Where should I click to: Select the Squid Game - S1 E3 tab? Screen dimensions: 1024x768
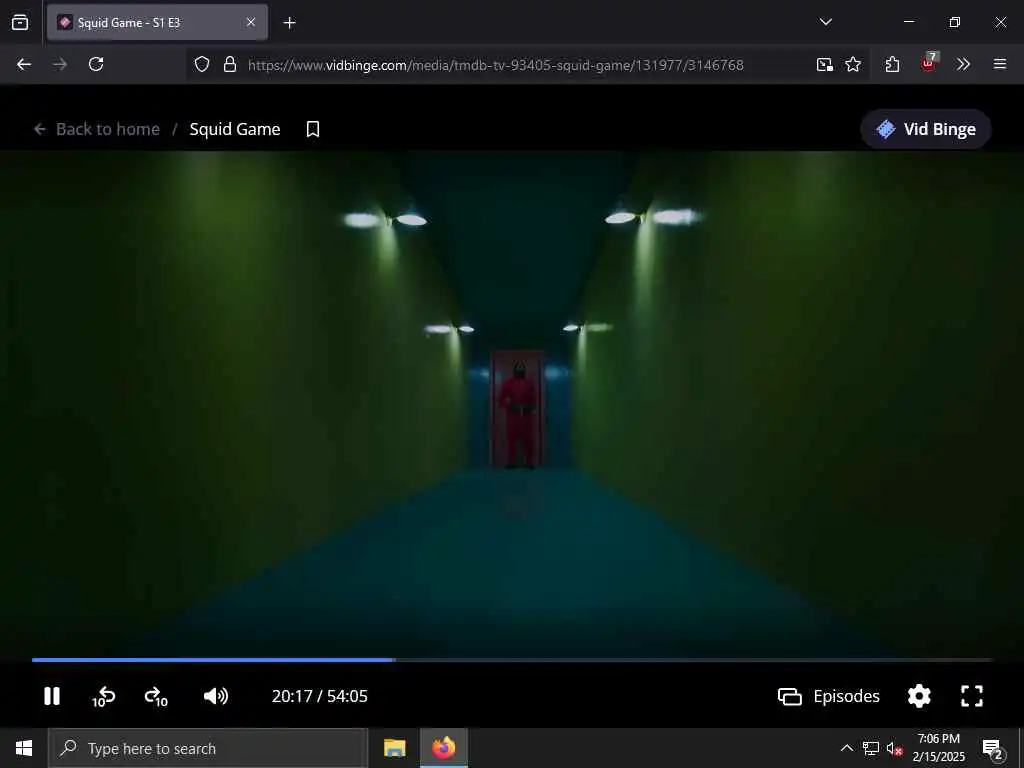pos(157,22)
